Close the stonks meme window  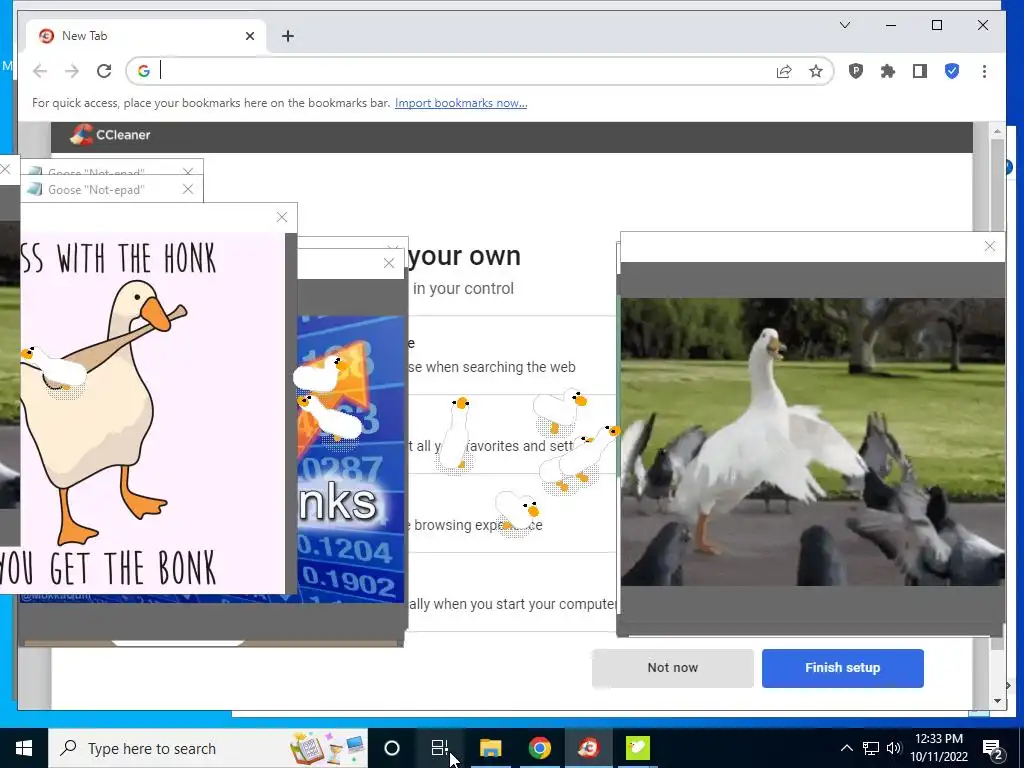389,263
